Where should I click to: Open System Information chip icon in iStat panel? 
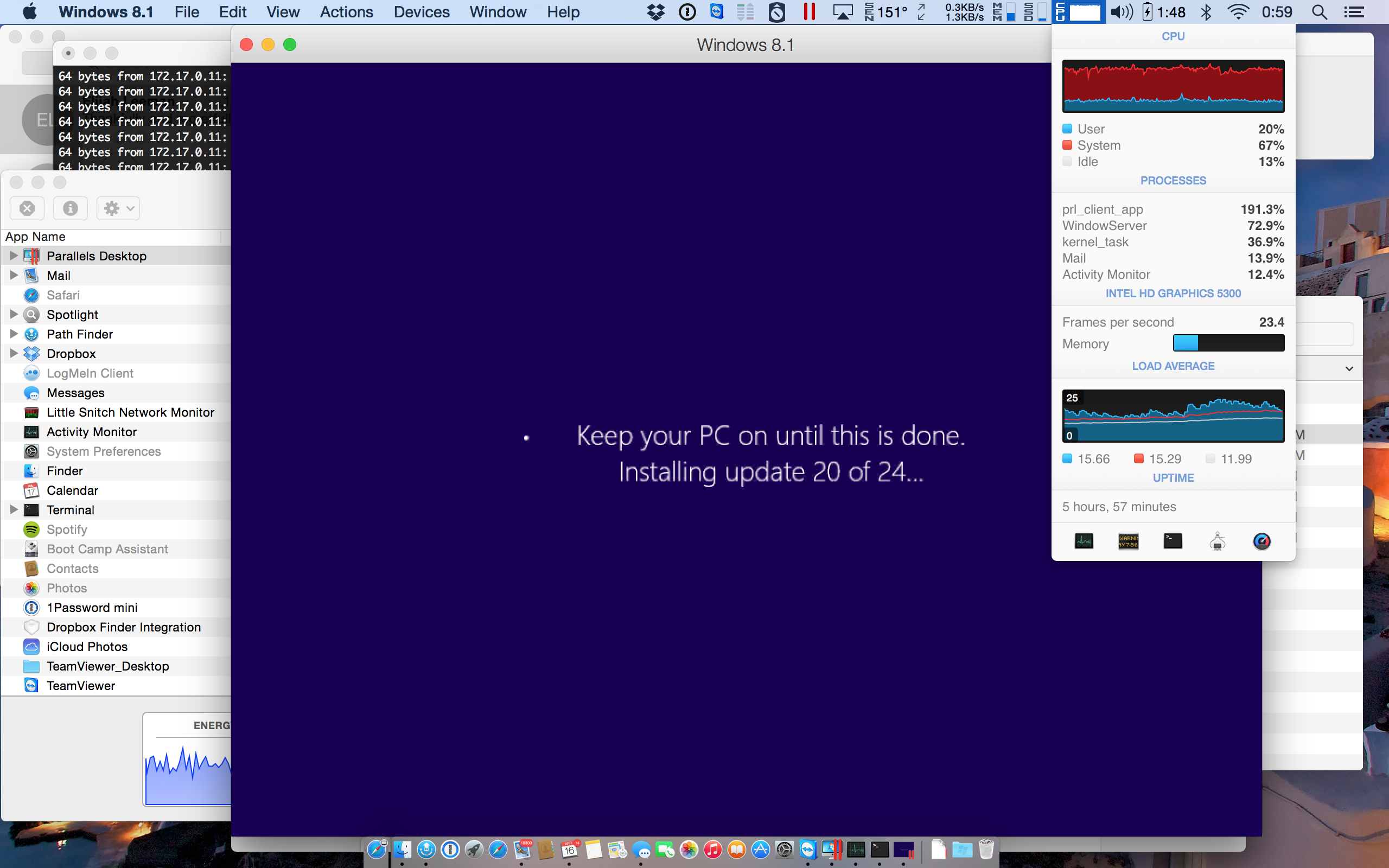pos(1218,541)
